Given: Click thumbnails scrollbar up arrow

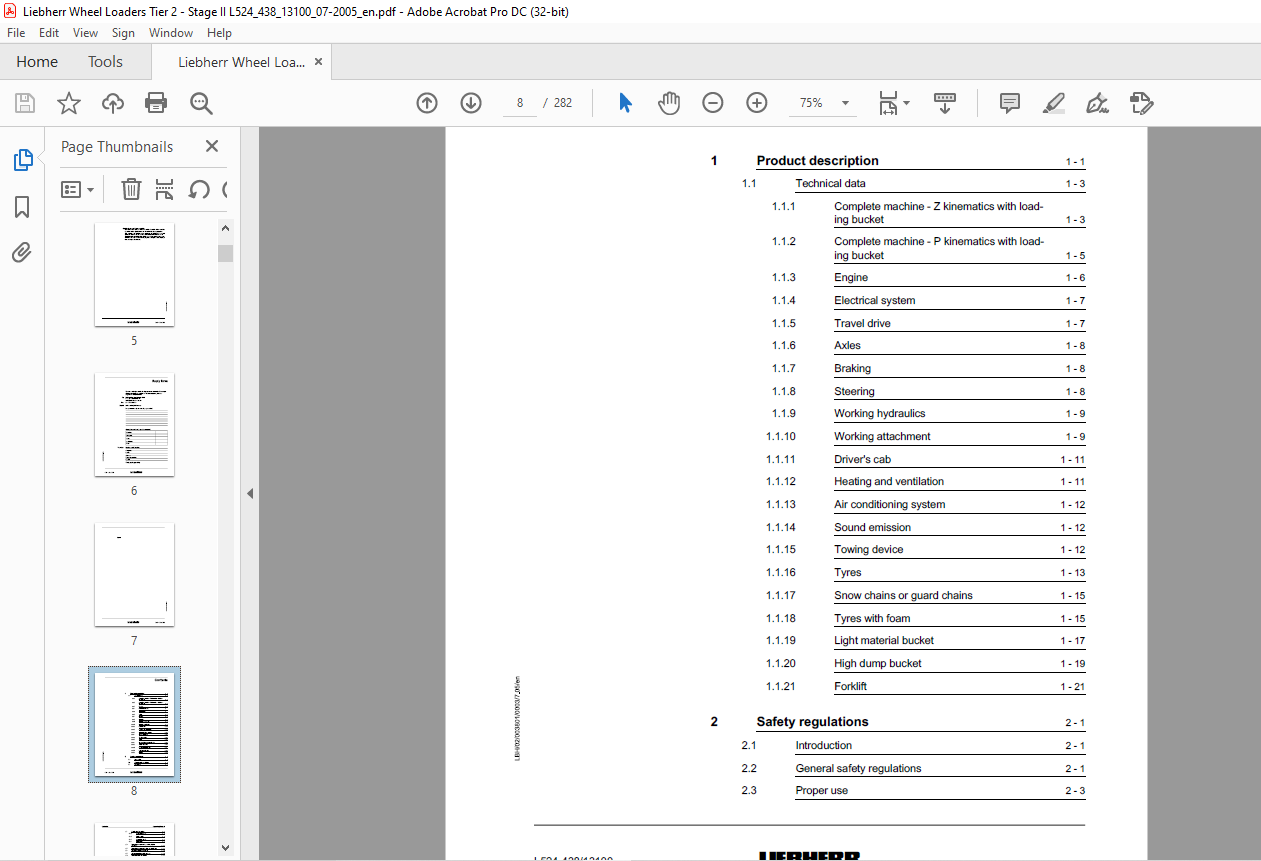Looking at the screenshot, I should pos(225,228).
